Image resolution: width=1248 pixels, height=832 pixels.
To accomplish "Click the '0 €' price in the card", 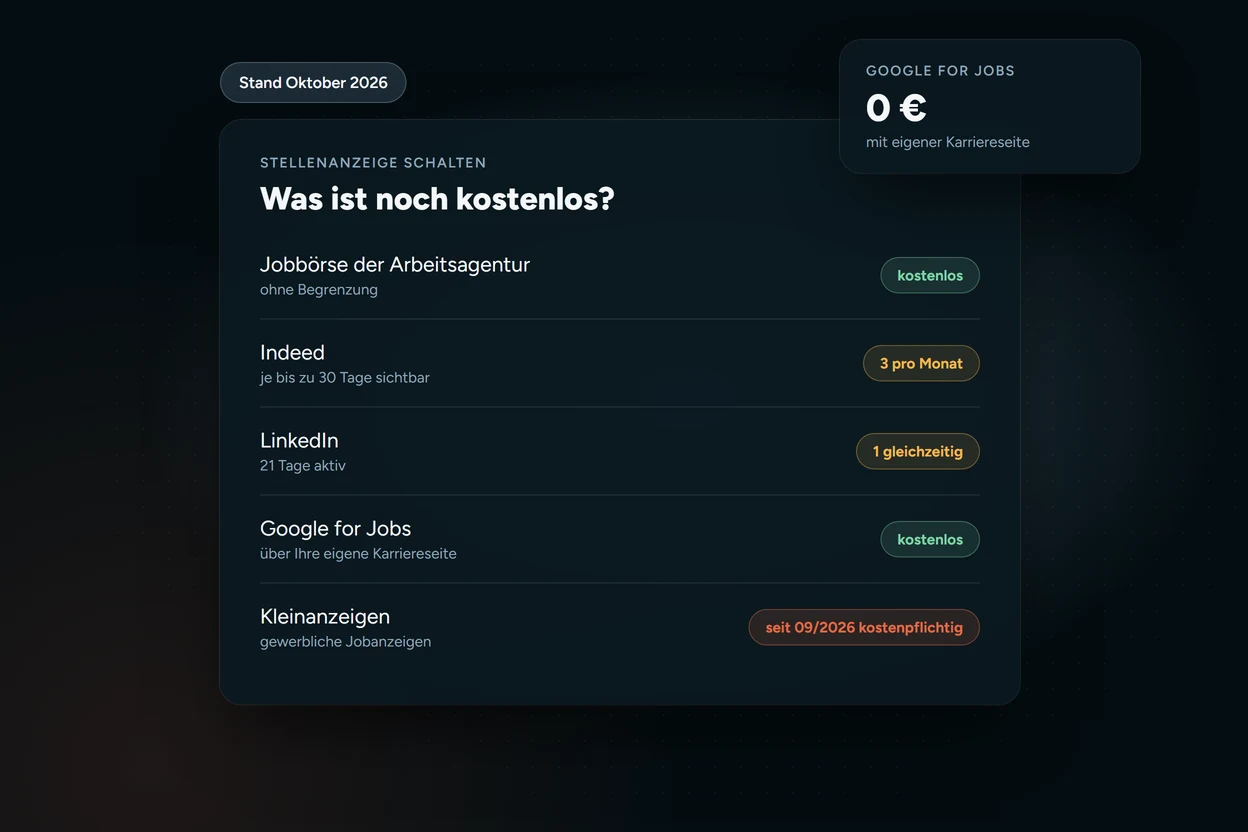I will pyautogui.click(x=896, y=107).
